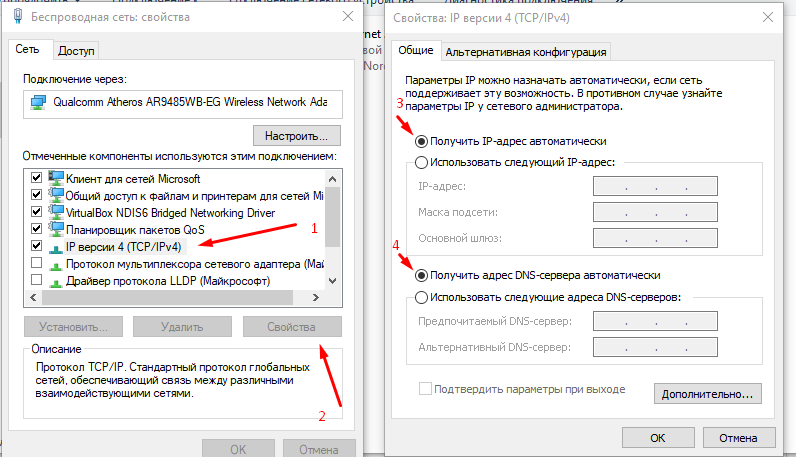Select the Microsoft networks client icon
The image size is (796, 457).
[x=56, y=178]
